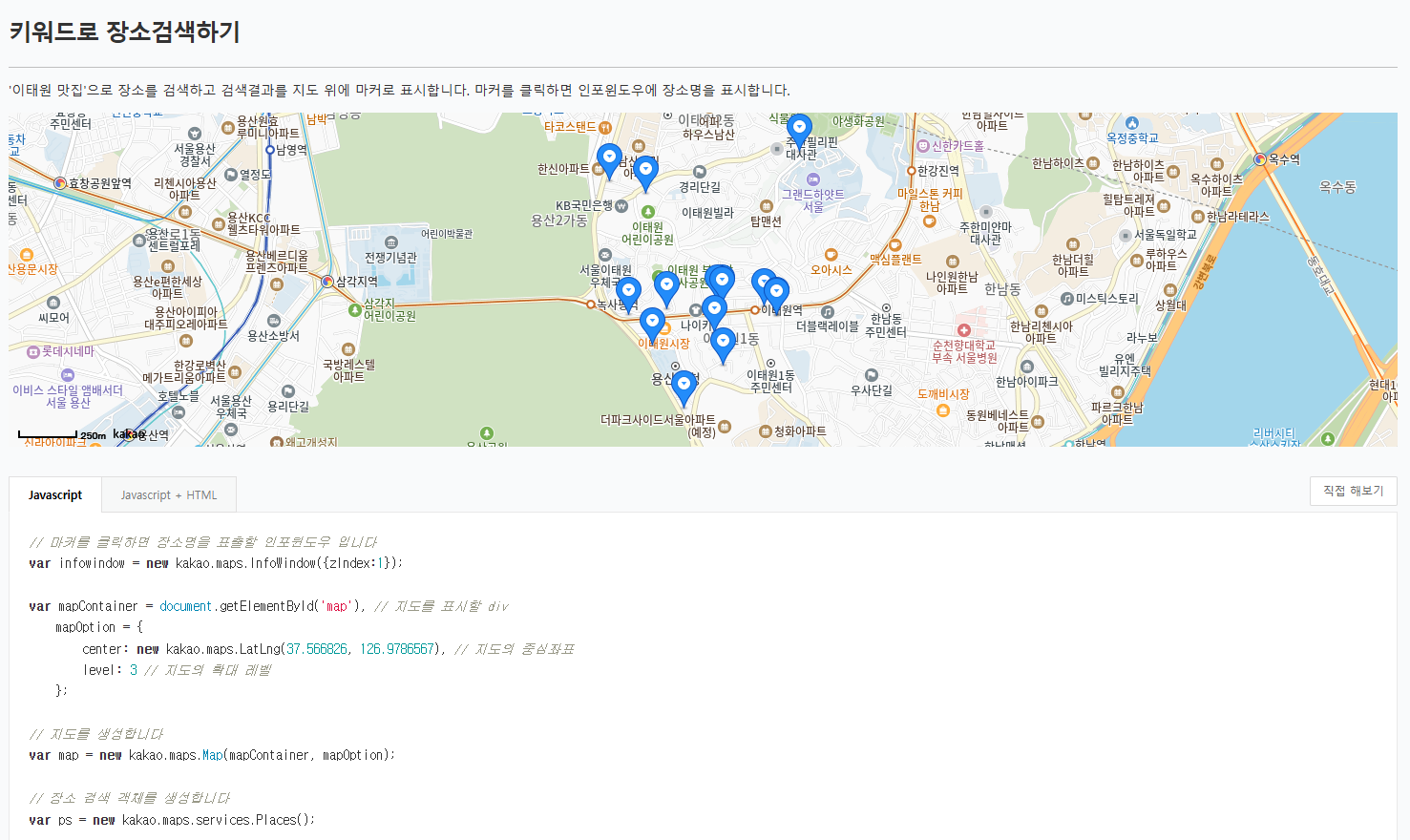The width and height of the screenshot is (1410, 840).
Task: Click the latitude value 37.566826 in code
Action: coord(317,649)
